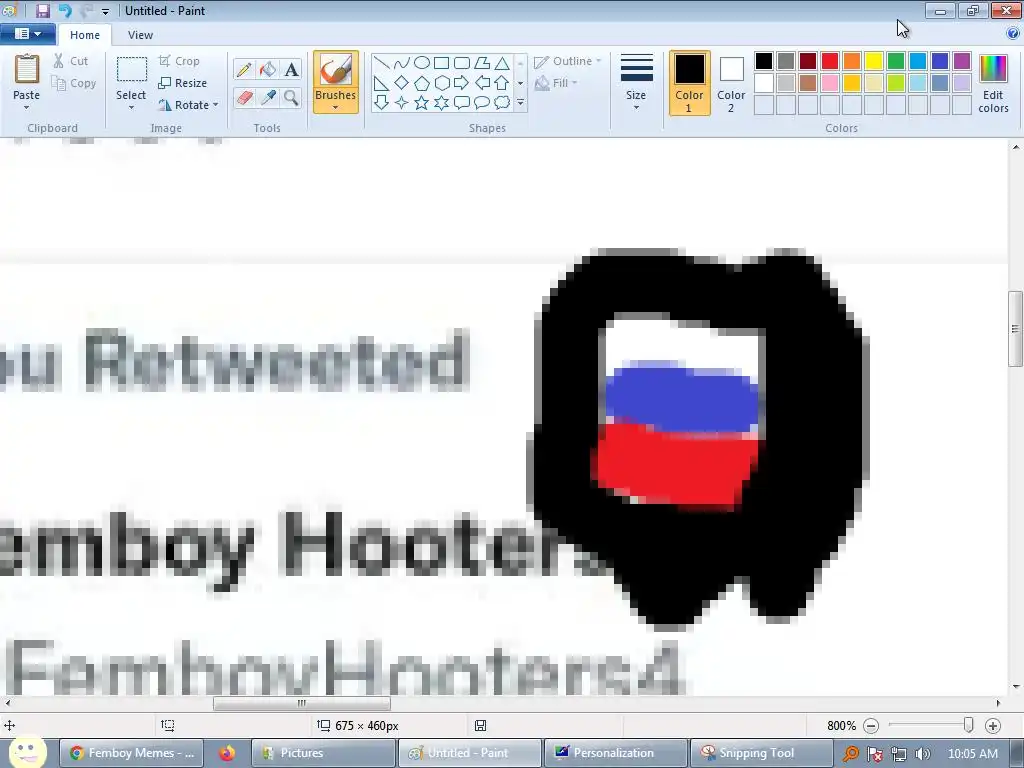Choose the Diamond shape
The width and height of the screenshot is (1024, 768).
coord(402,83)
